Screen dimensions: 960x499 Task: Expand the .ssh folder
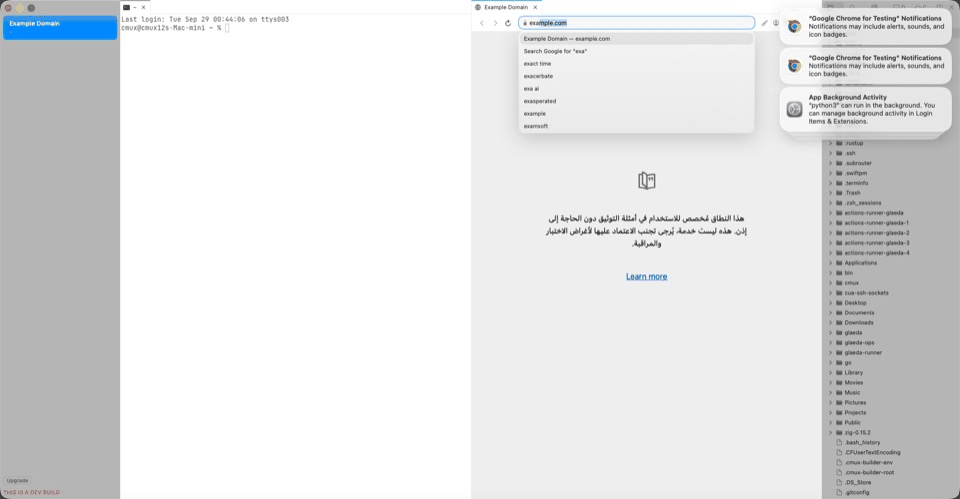click(831, 153)
